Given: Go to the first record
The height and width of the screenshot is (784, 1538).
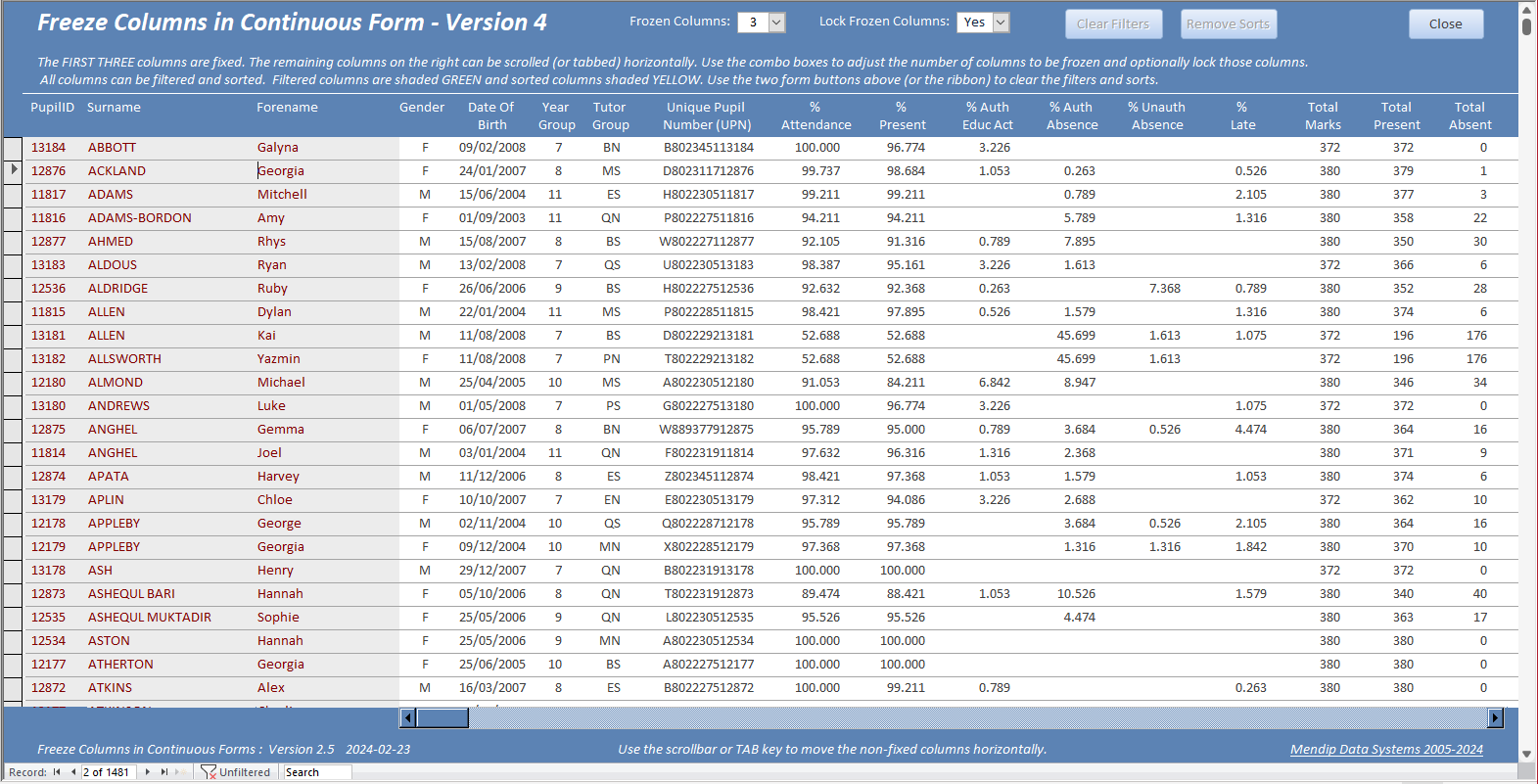Looking at the screenshot, I should [57, 772].
